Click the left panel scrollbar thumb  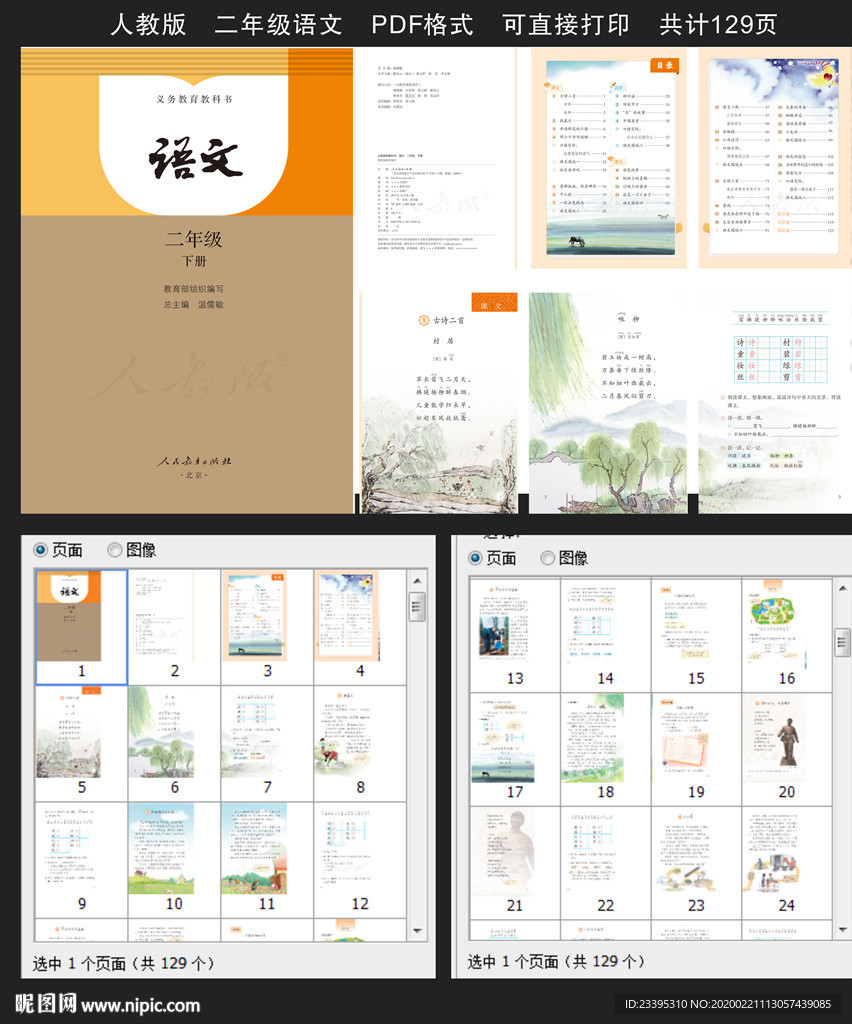pos(417,607)
